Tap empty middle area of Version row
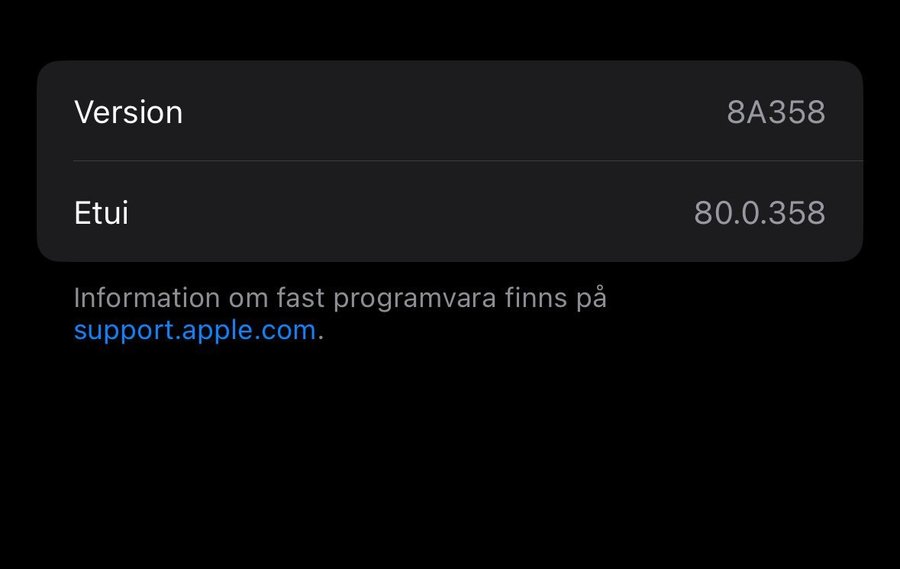Screen dimensions: 900x569 pyautogui.click(x=453, y=112)
